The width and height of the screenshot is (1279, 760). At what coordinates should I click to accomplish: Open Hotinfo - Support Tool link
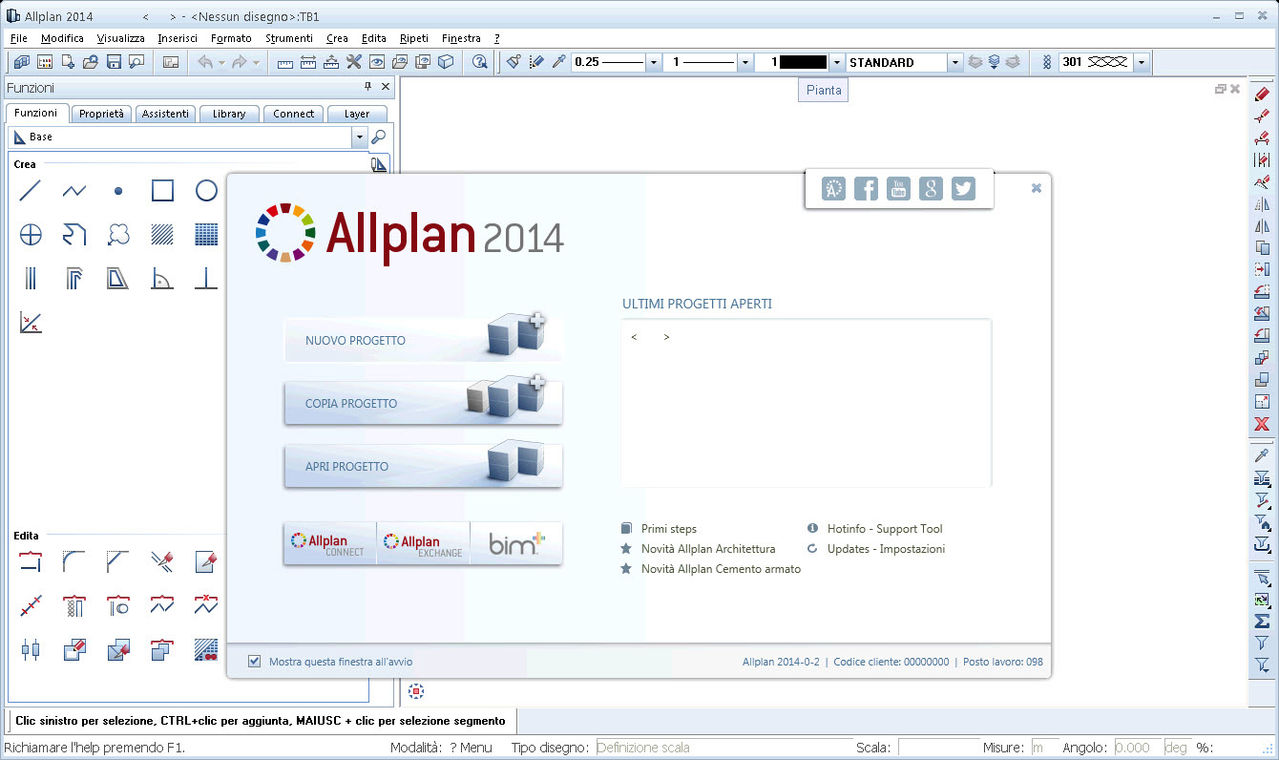(885, 529)
